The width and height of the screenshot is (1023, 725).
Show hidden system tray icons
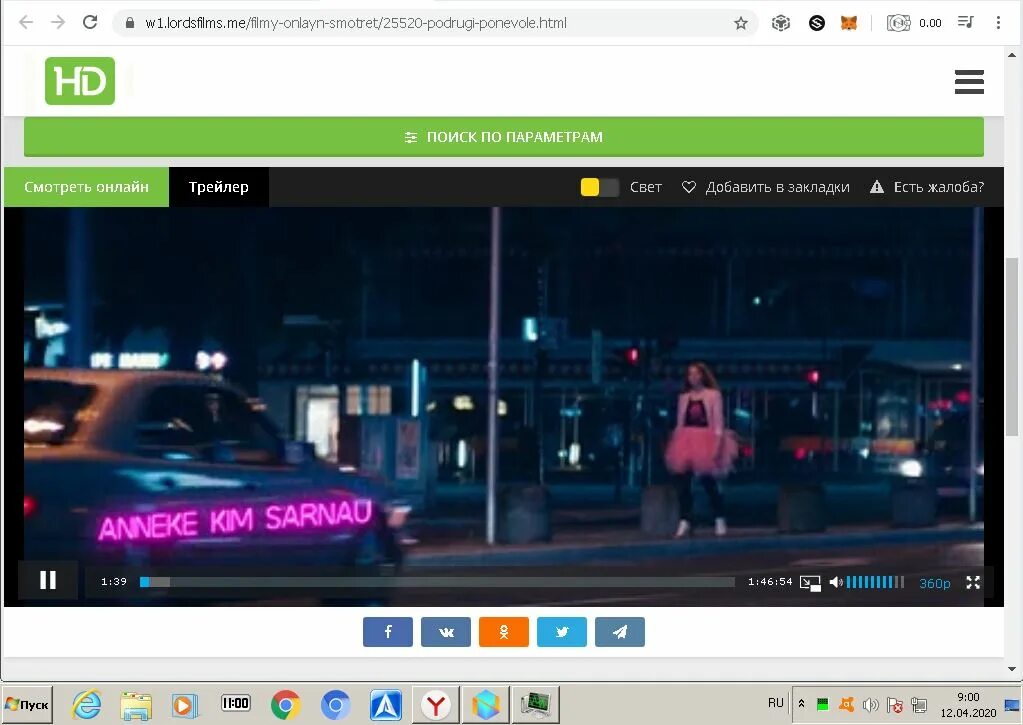pyautogui.click(x=801, y=704)
